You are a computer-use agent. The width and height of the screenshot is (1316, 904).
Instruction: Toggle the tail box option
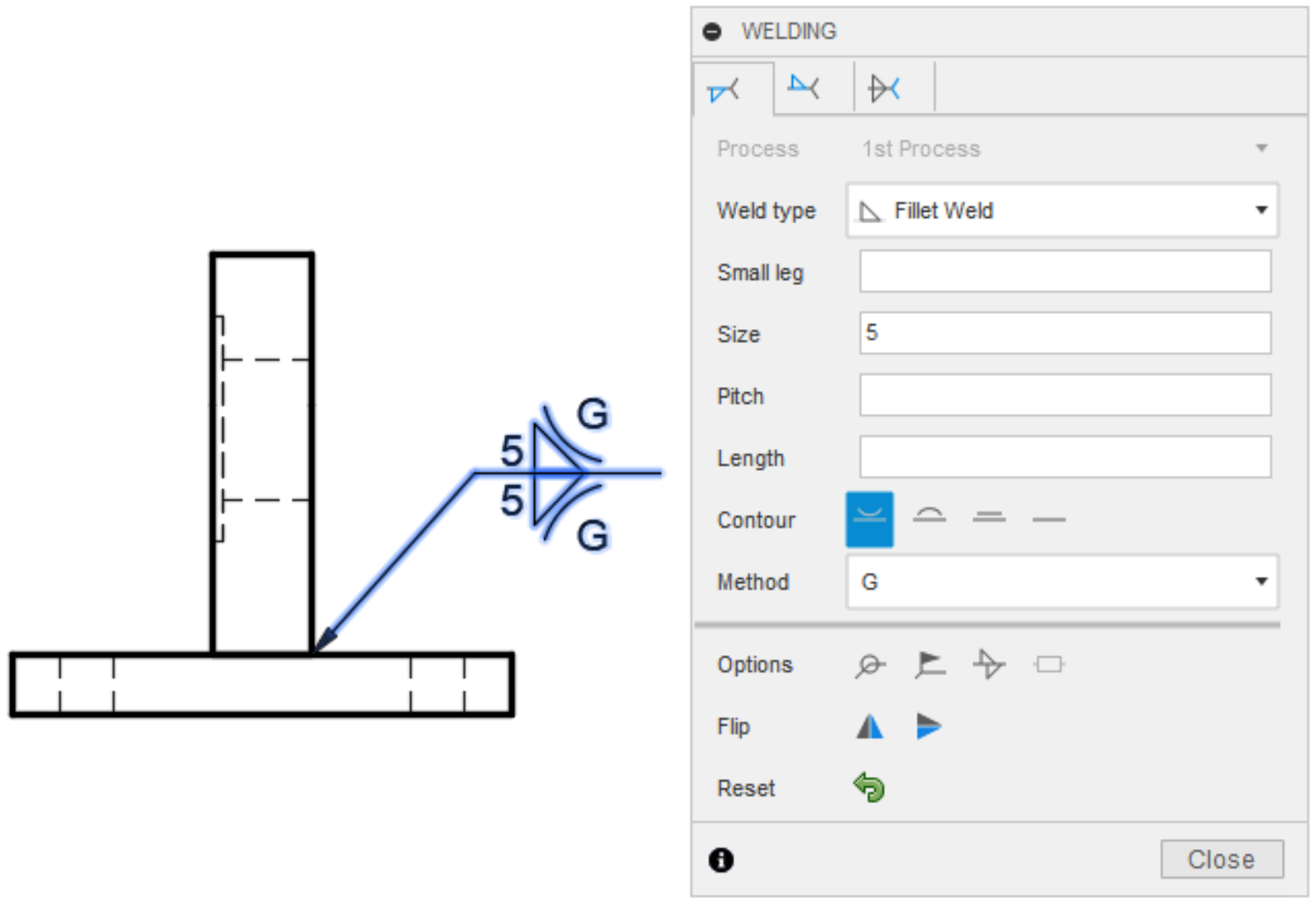pos(1049,665)
